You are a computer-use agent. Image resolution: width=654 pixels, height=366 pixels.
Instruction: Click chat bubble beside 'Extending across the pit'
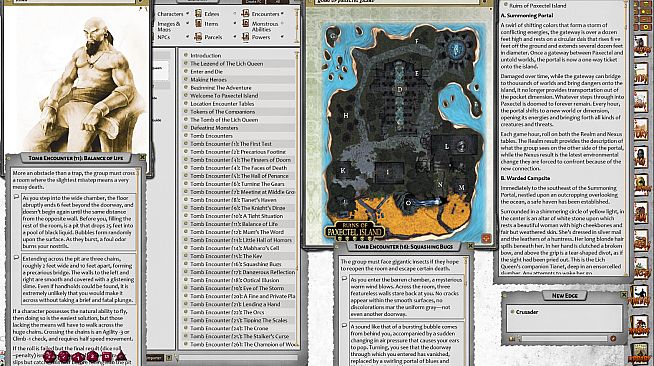[16, 258]
